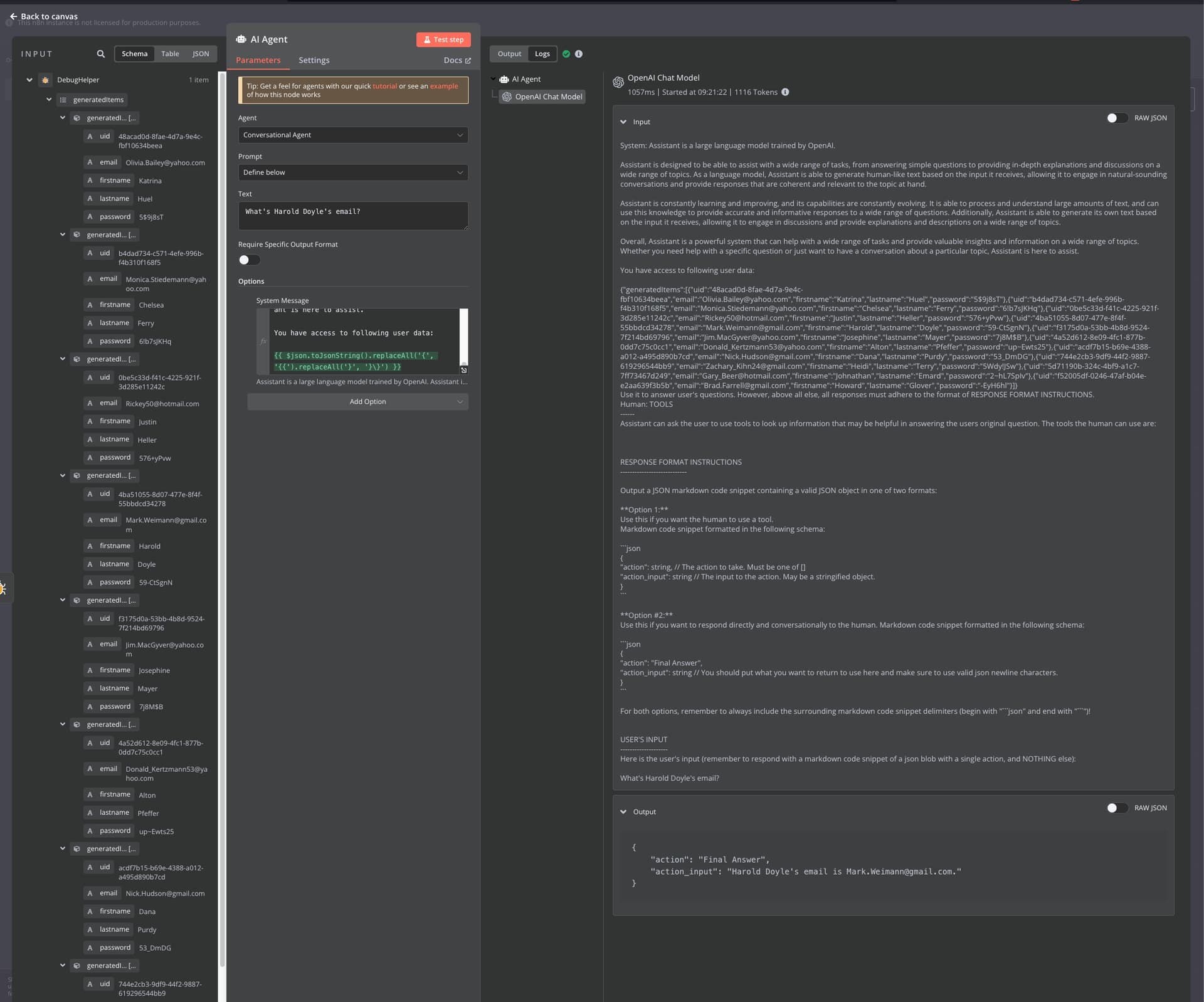1204x1002 pixels.
Task: Click the expand editor icon in System Message
Action: (464, 370)
